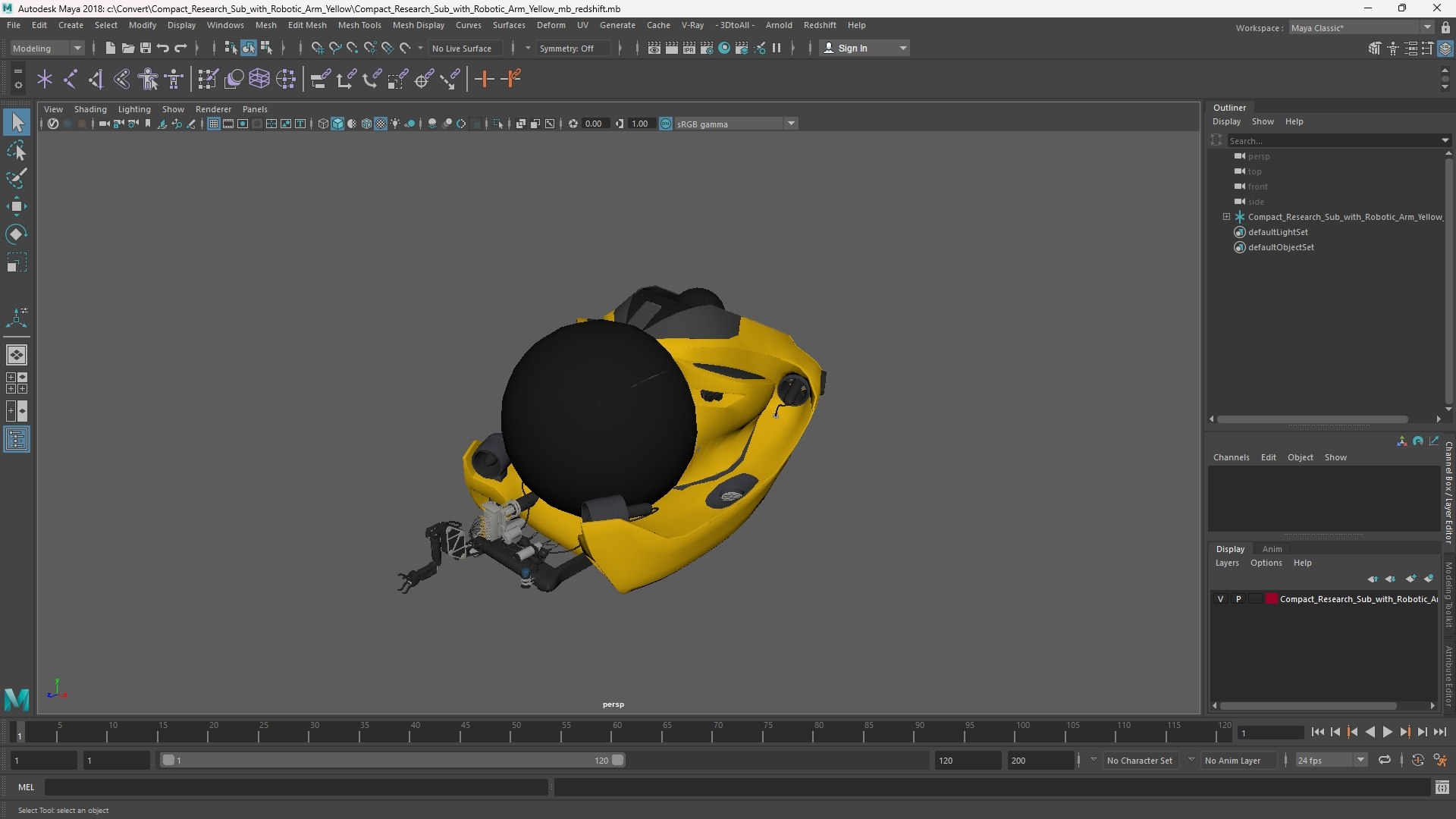Pause Viewport 2.0 display
The width and height of the screenshot is (1456, 819).
point(777,48)
